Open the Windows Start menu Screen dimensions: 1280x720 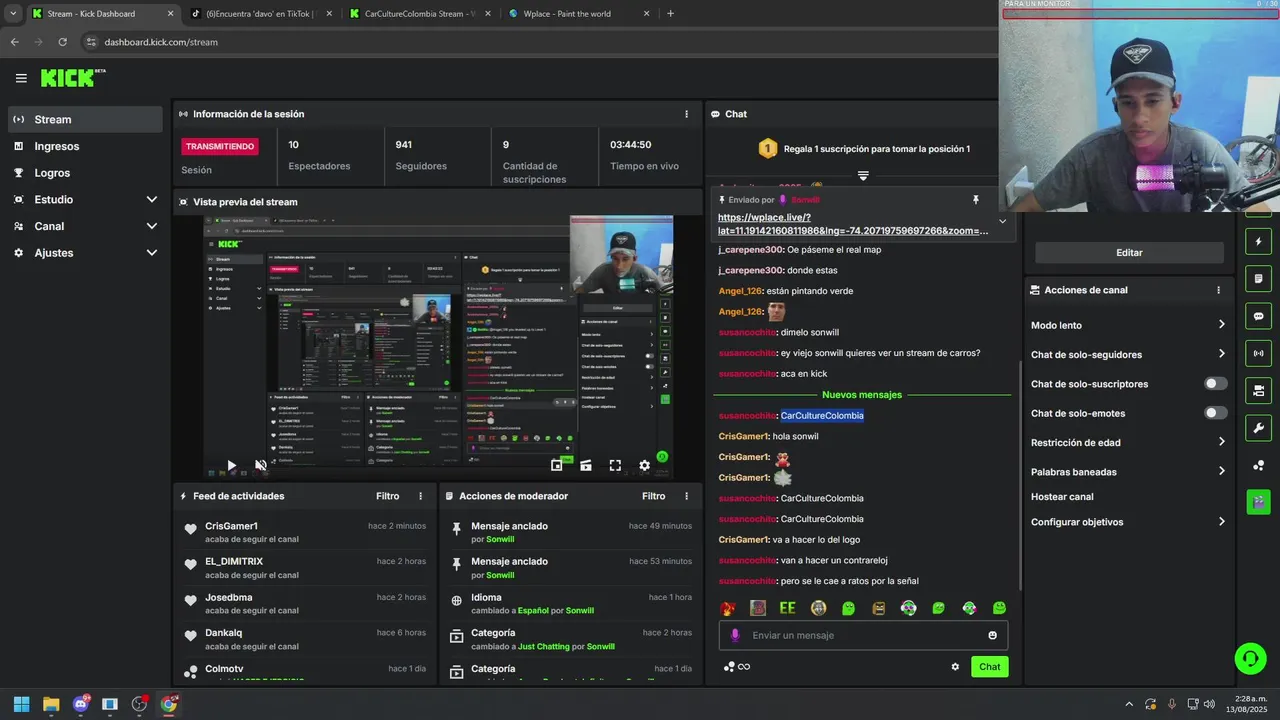(21, 704)
